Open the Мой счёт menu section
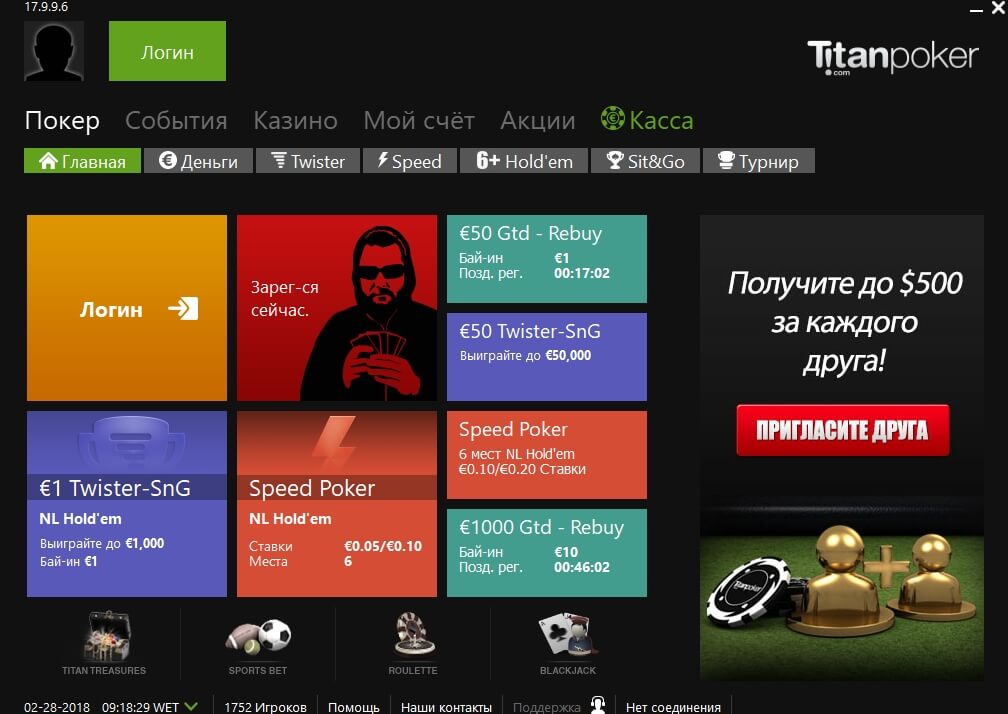 click(x=418, y=120)
